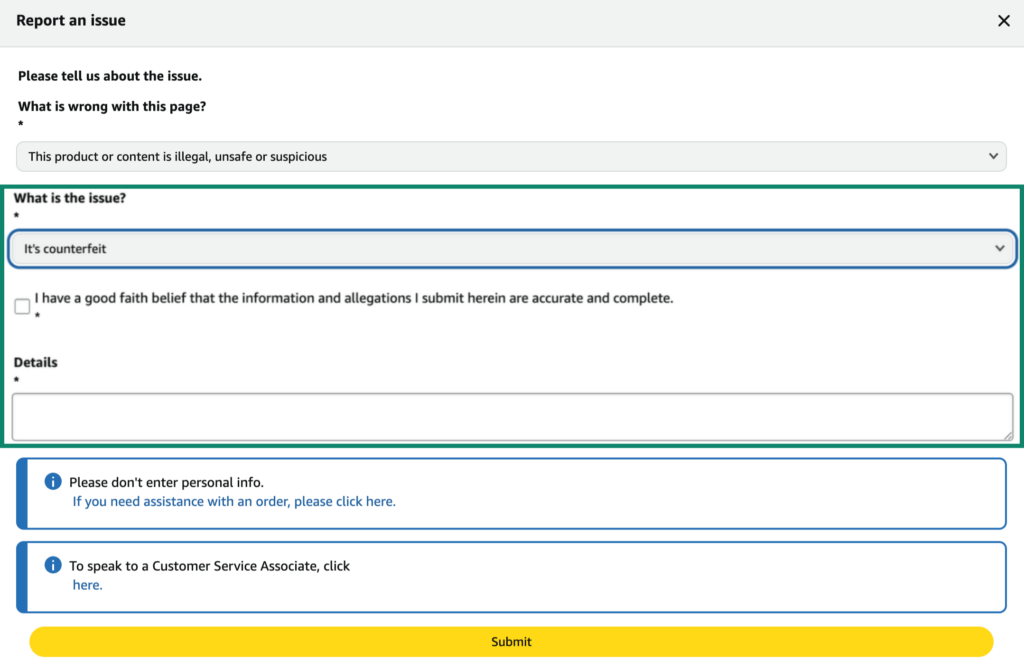Click the 'Report an issue' dialog title
1024x669 pixels.
point(71,21)
